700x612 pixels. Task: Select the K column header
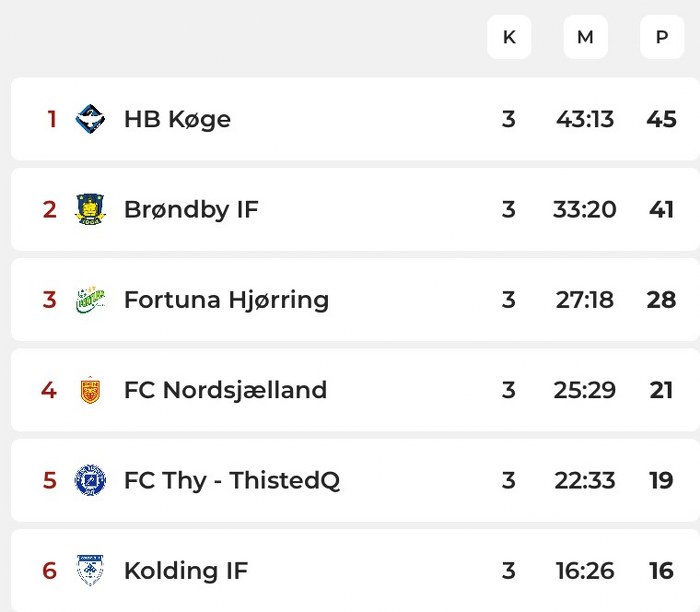(509, 37)
